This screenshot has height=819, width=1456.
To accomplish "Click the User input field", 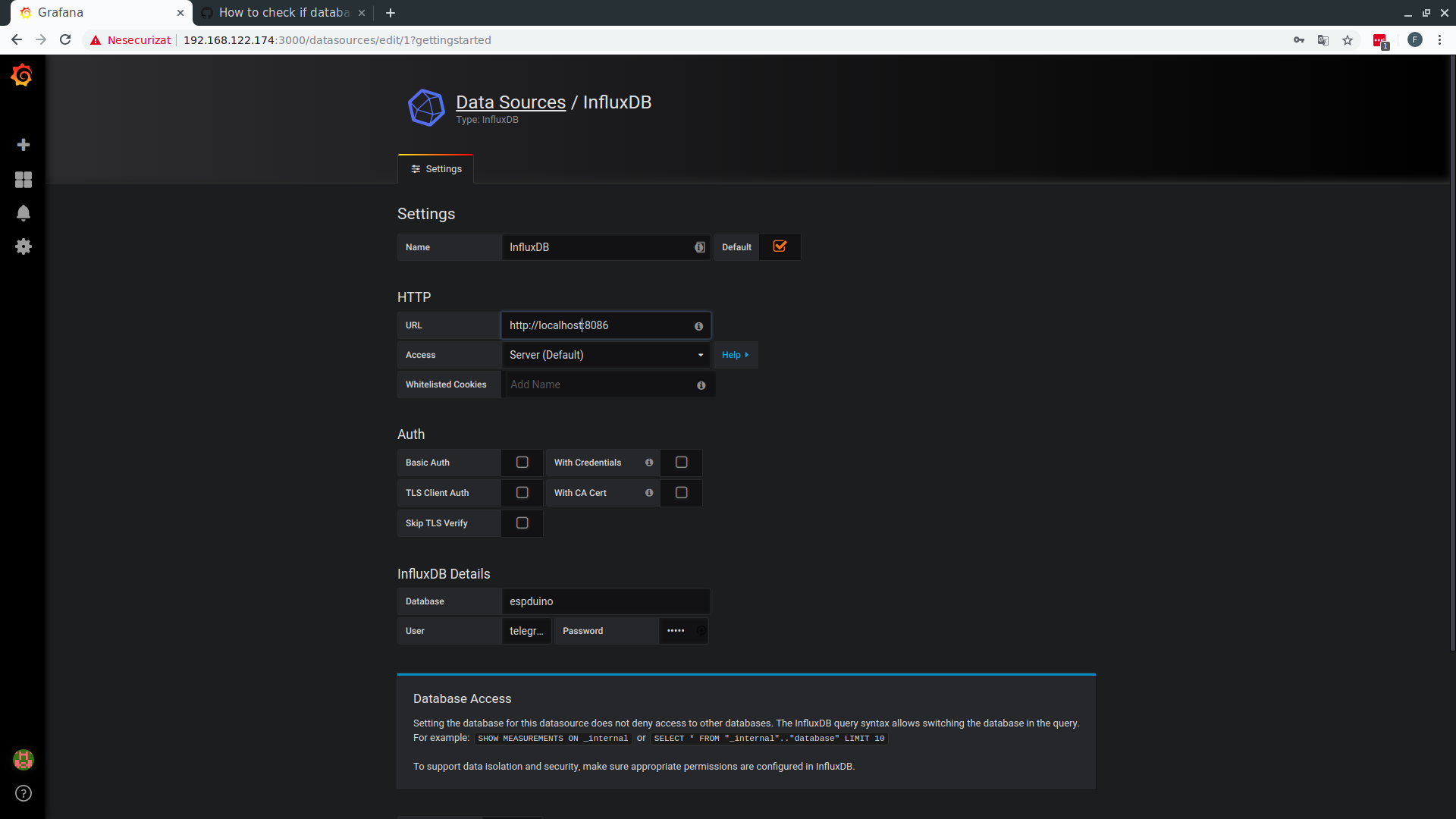I will tap(526, 631).
